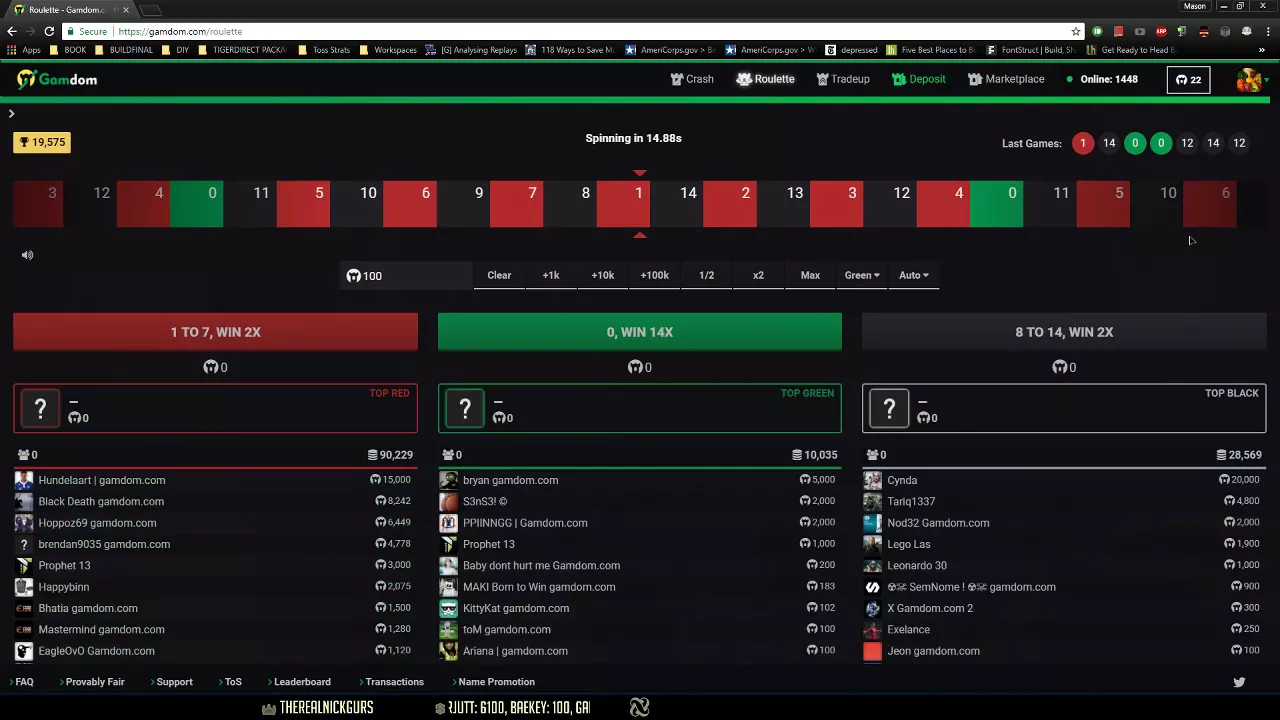1280x720 pixels.
Task: Click the address bar URL
Action: [x=180, y=32]
